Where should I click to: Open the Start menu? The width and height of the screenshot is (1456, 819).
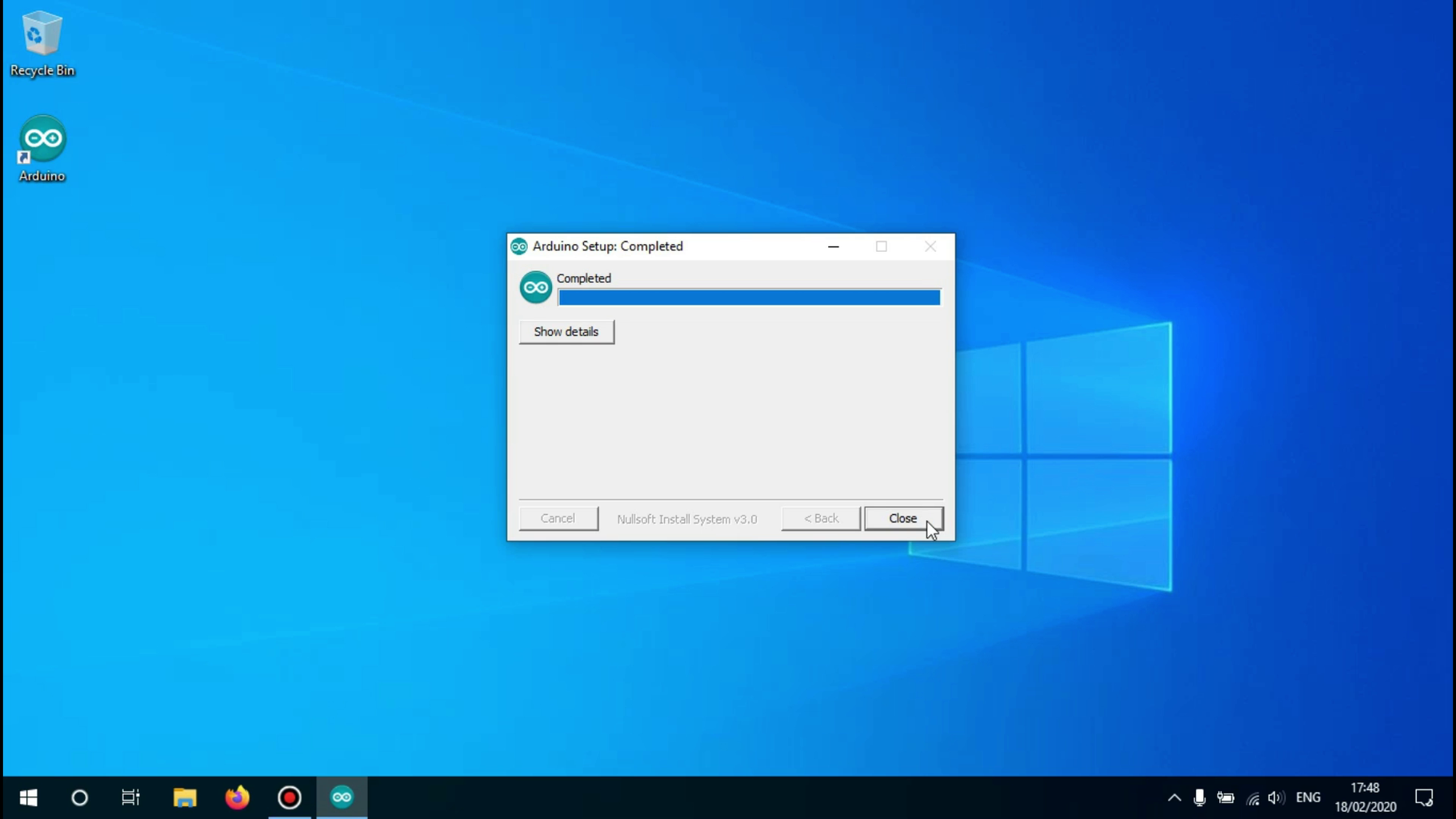(27, 797)
